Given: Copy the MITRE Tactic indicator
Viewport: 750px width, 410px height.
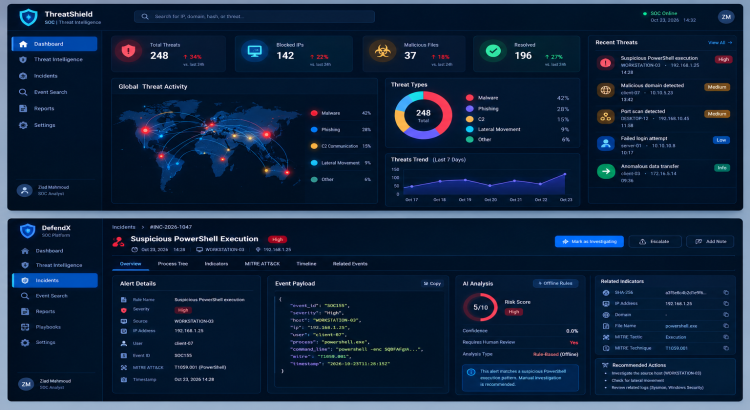Looking at the screenshot, I should pyautogui.click(x=726, y=337).
